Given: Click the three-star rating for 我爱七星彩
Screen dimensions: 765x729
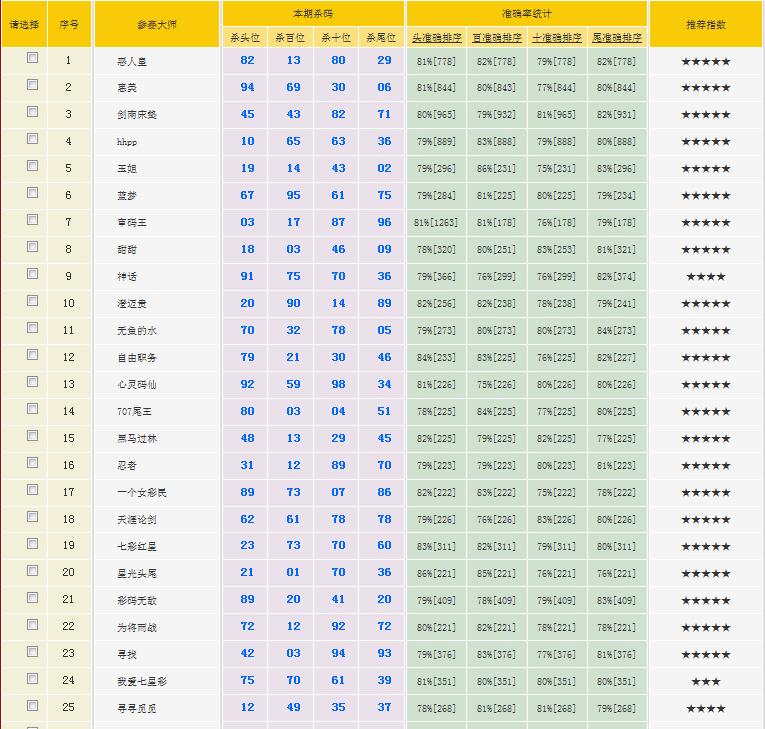Looking at the screenshot, I should pos(706,682).
